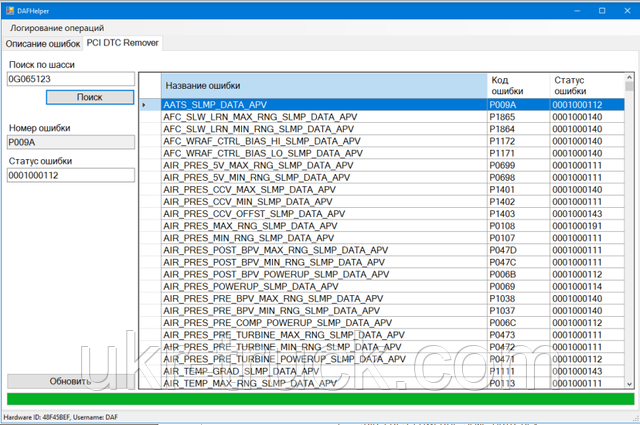Click the Обновить button
The image size is (640, 425).
click(71, 381)
